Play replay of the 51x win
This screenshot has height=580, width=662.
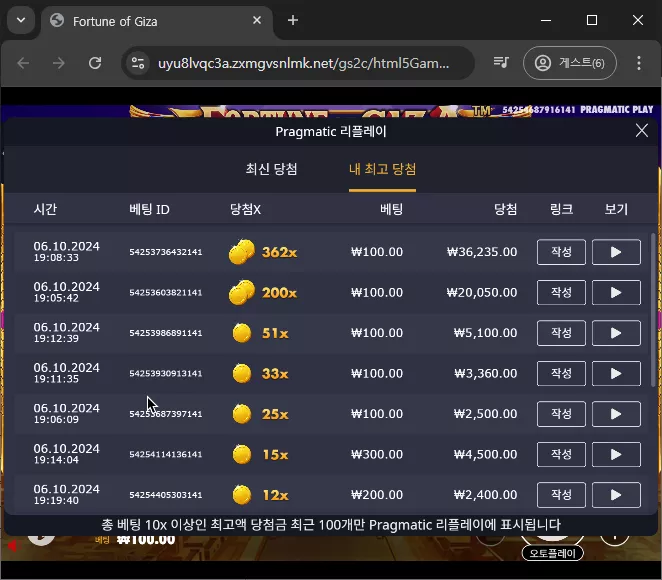coord(616,333)
